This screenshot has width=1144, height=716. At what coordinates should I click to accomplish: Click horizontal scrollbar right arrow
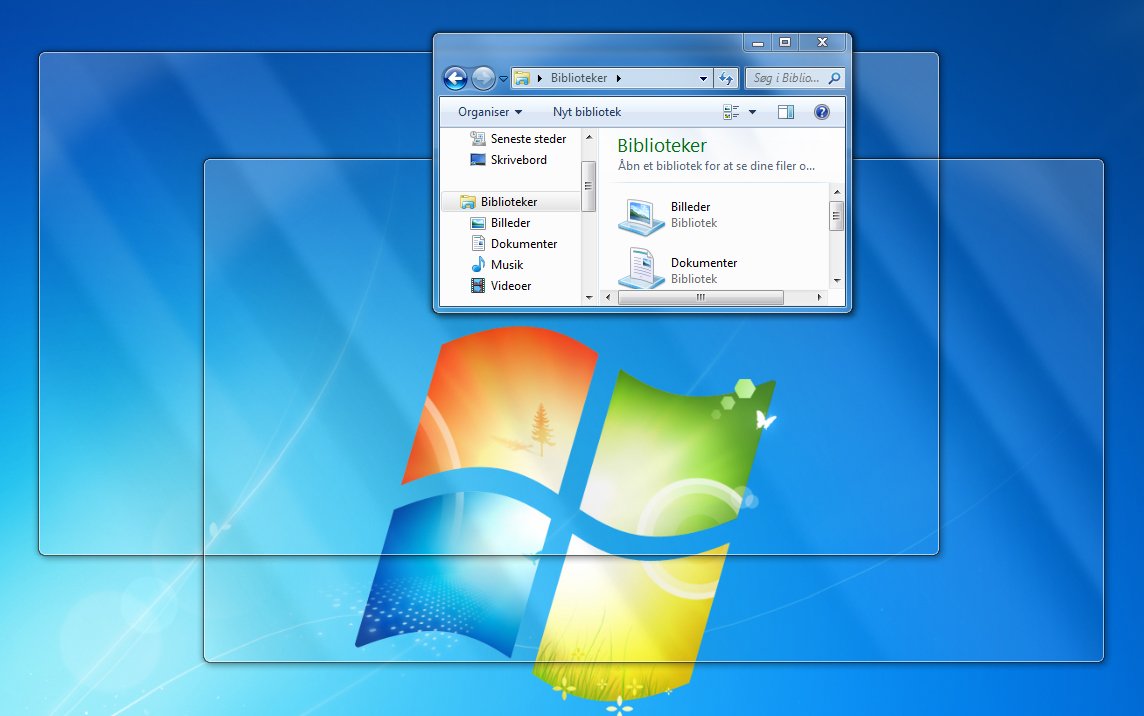(x=819, y=298)
